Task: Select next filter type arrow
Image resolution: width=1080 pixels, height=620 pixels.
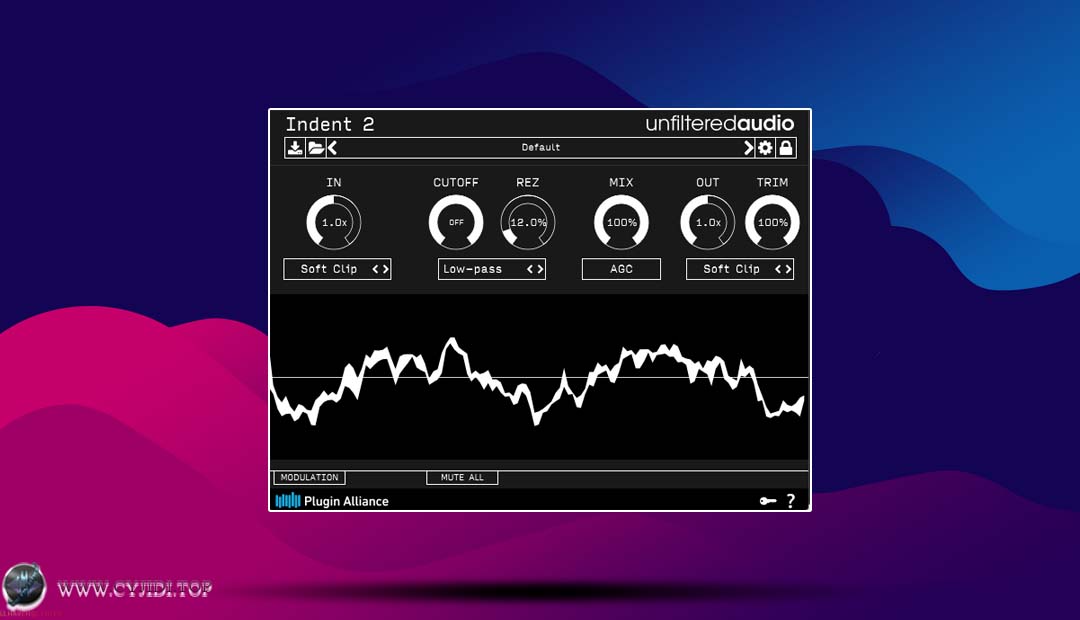Action: (x=540, y=269)
